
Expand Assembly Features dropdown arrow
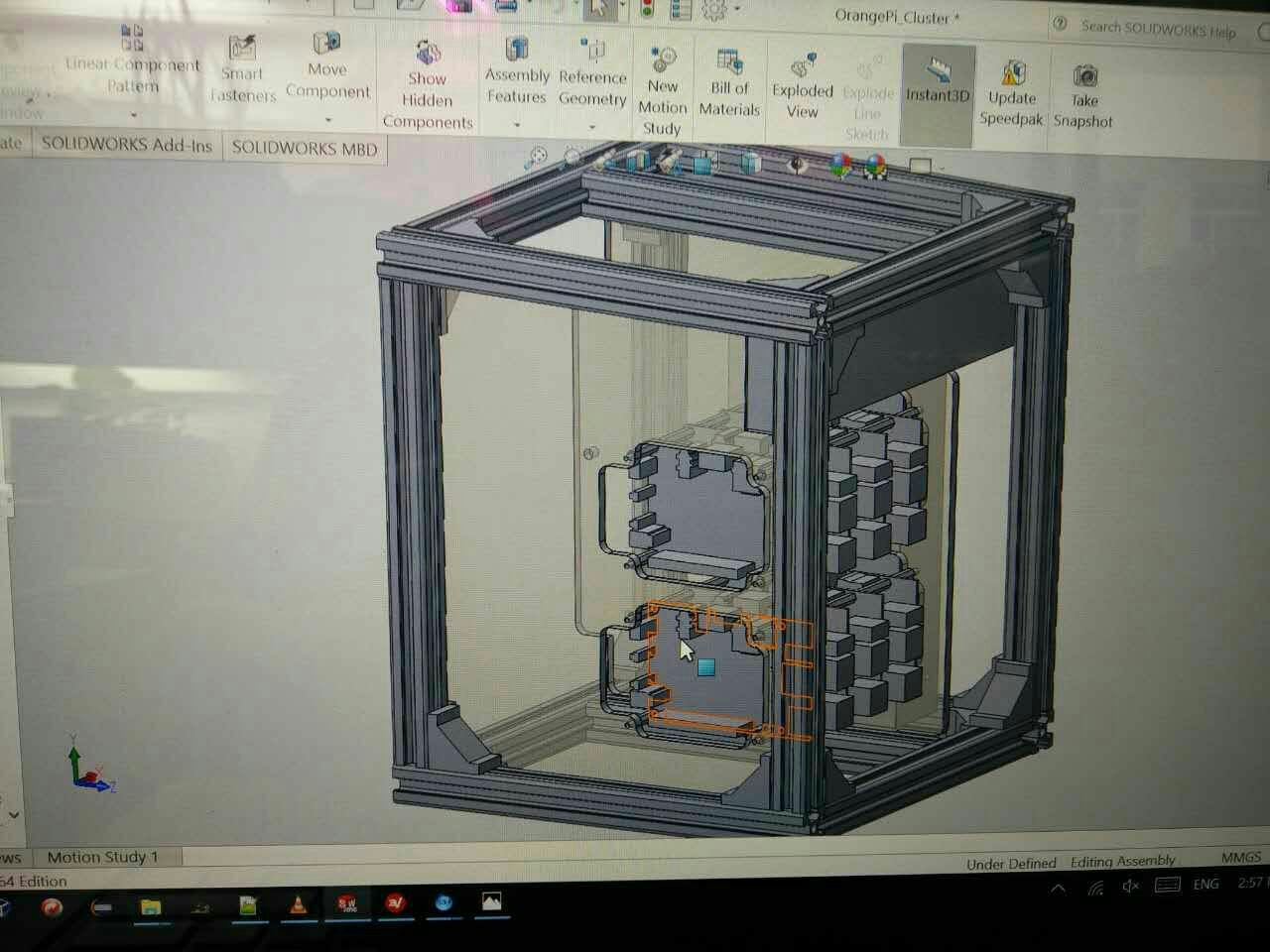[517, 125]
